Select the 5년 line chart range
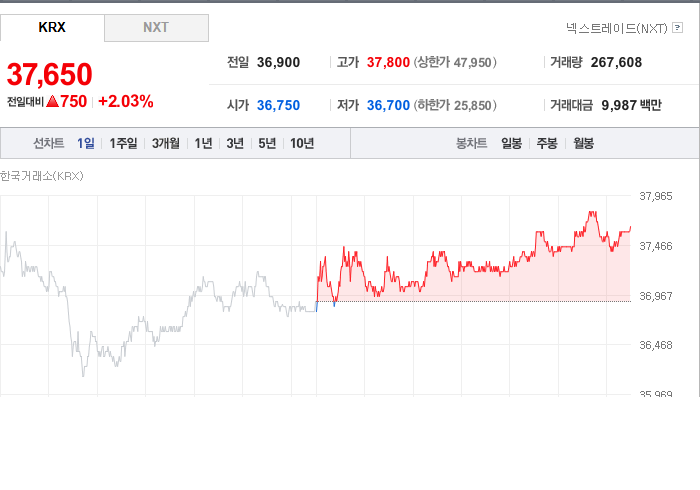Viewport: 700px width, 490px height. point(267,143)
